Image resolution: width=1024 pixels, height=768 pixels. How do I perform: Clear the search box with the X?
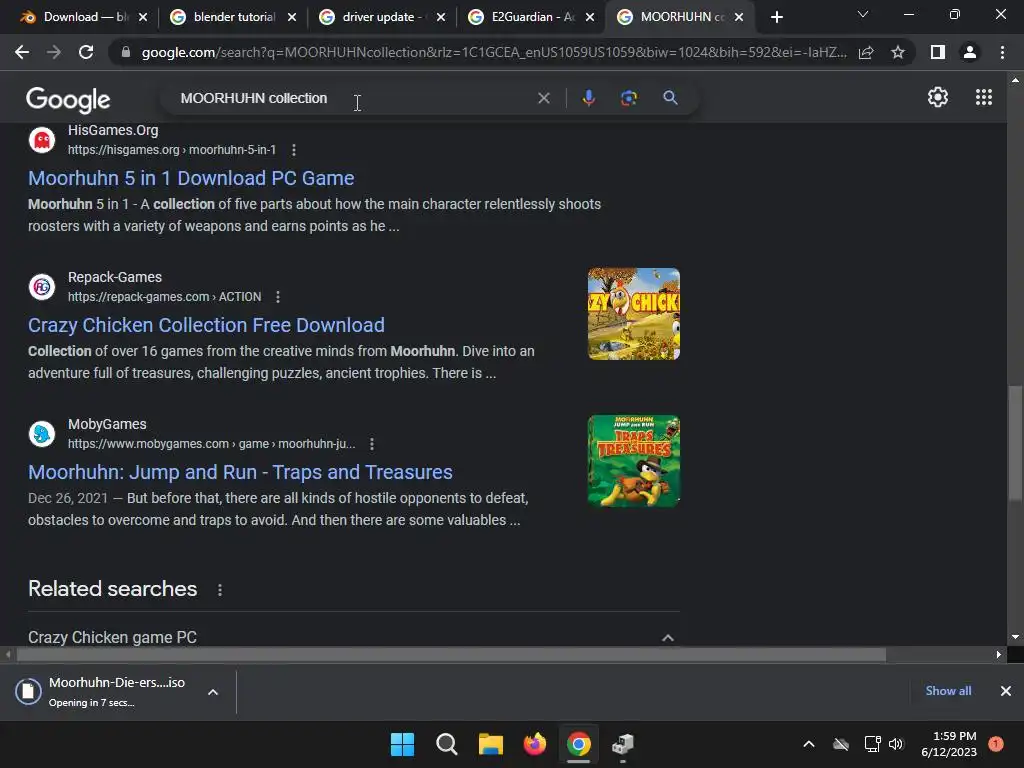[543, 98]
